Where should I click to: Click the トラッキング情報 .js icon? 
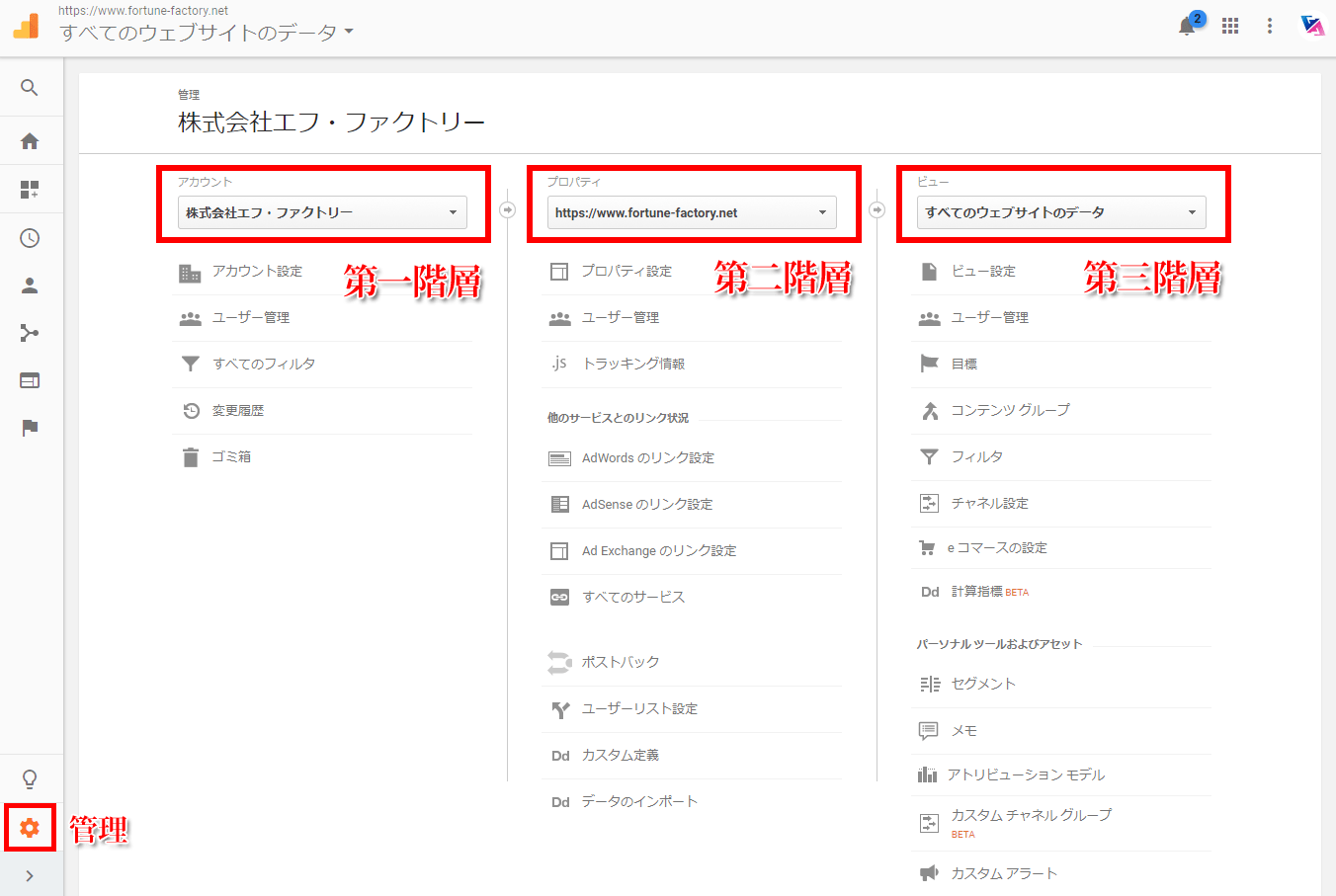(x=559, y=364)
